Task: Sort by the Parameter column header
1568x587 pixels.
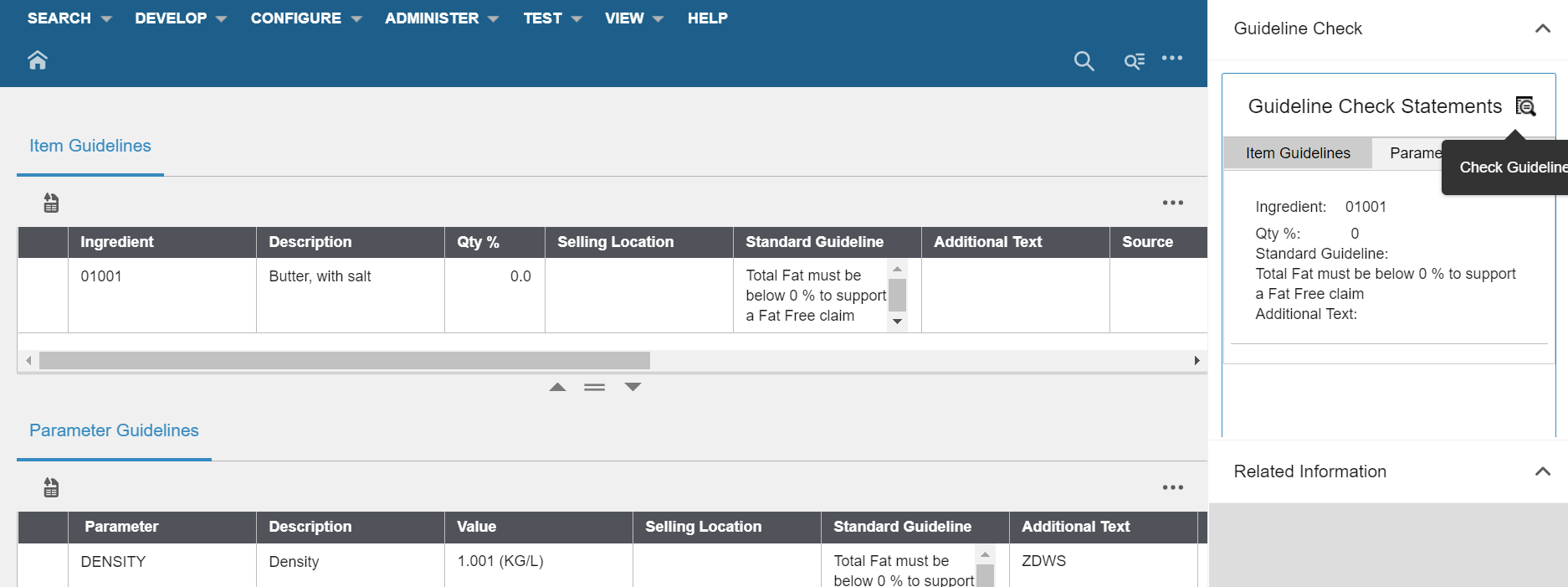Action: click(x=162, y=527)
